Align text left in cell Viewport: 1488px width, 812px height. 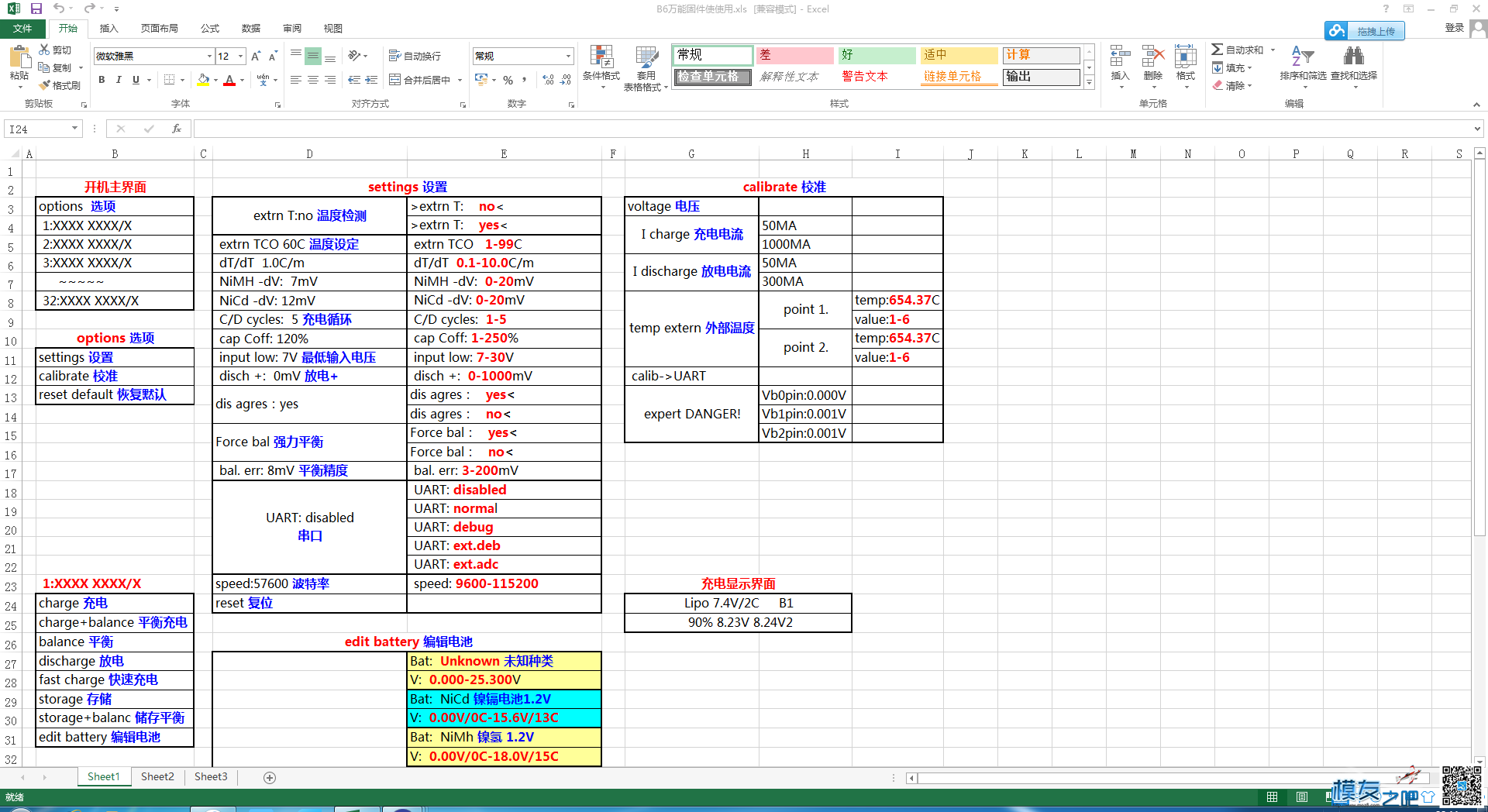[x=296, y=80]
